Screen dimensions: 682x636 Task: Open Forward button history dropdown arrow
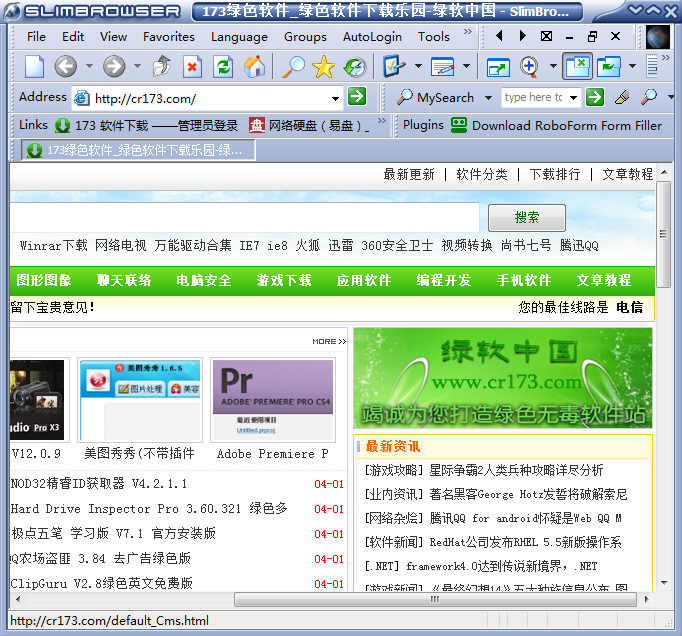click(x=137, y=67)
